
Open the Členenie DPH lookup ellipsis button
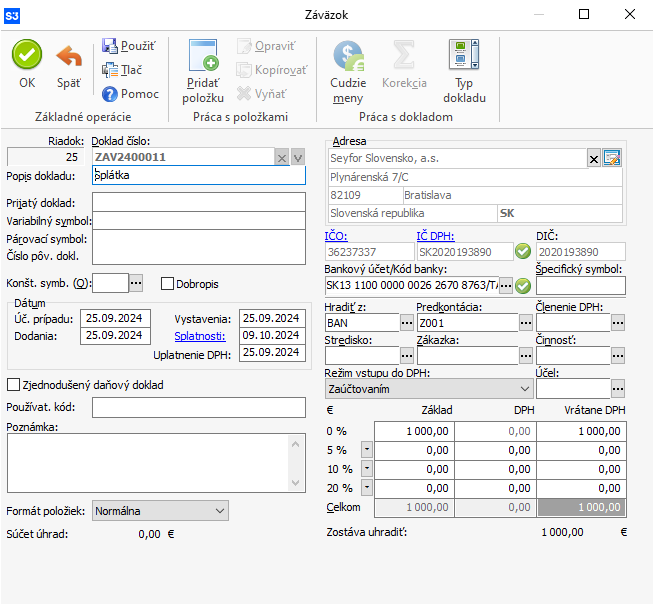618,323
